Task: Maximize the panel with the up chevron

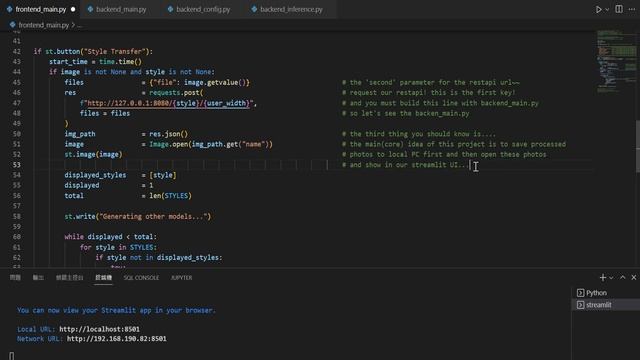Action: (622, 278)
